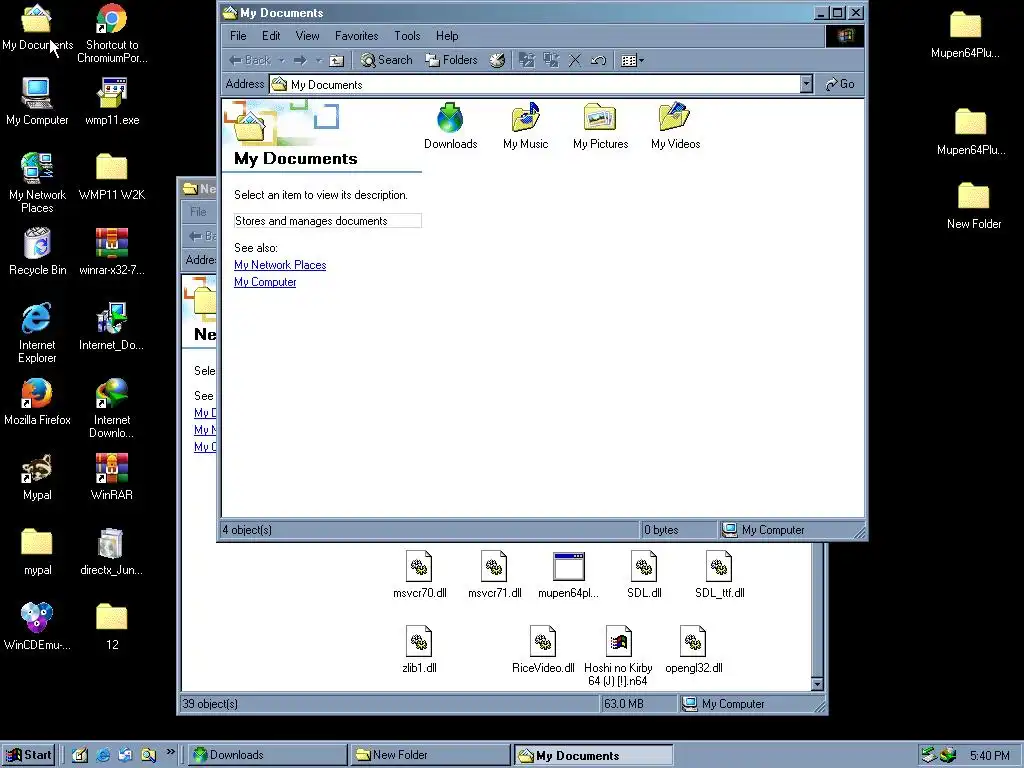This screenshot has height=768, width=1024.
Task: Click wmp11.exe desktop icon
Action: tap(112, 102)
